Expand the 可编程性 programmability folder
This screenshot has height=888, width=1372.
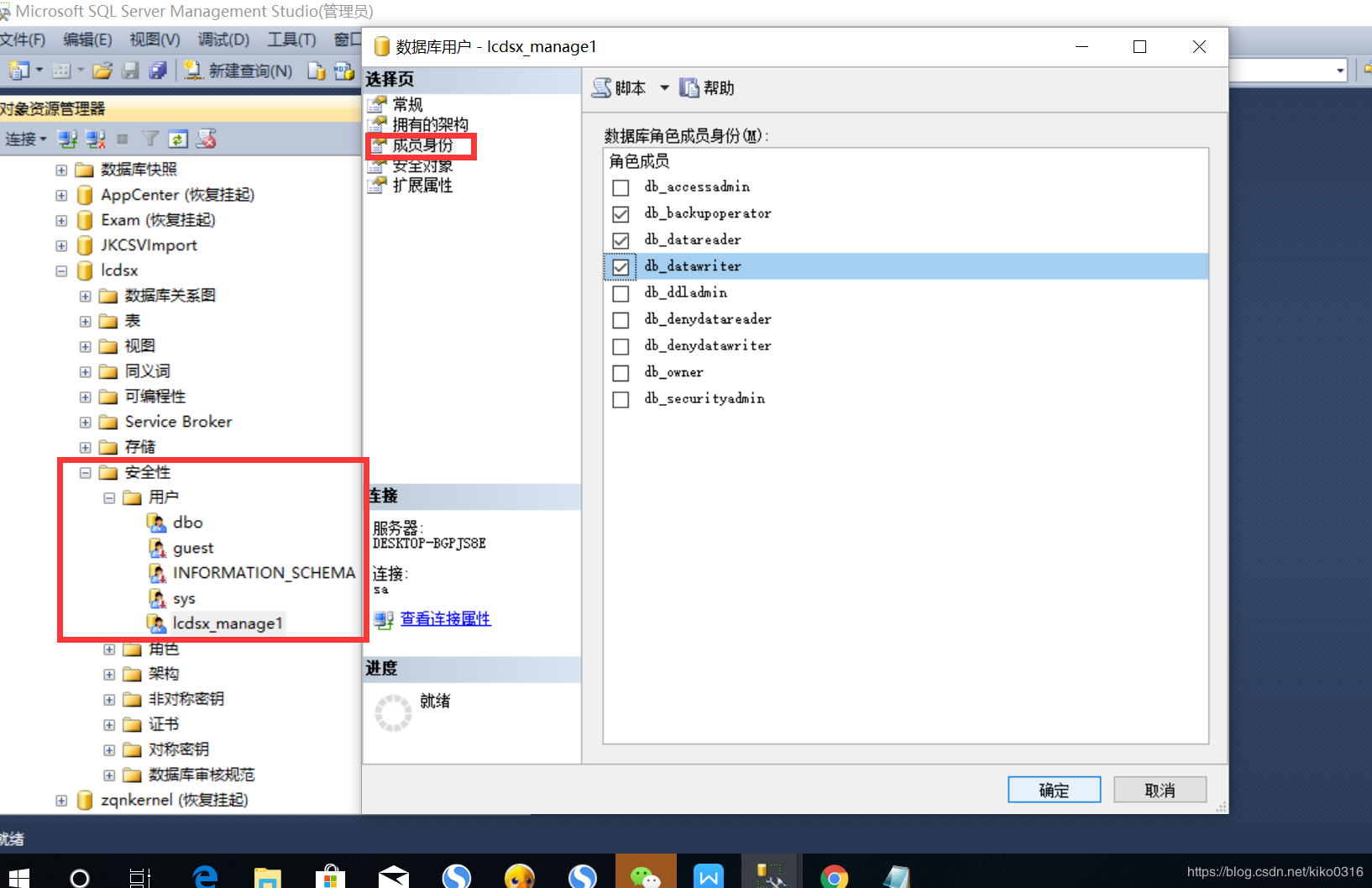tap(85, 397)
